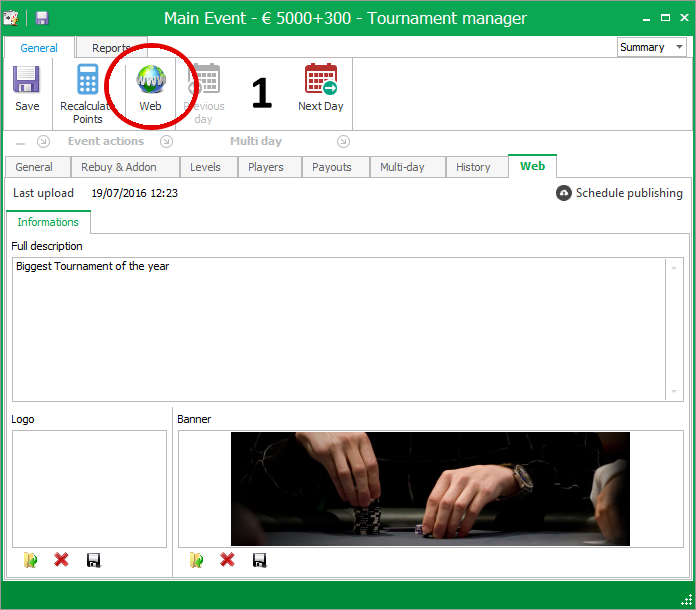Open the Summary dropdown

(651, 47)
